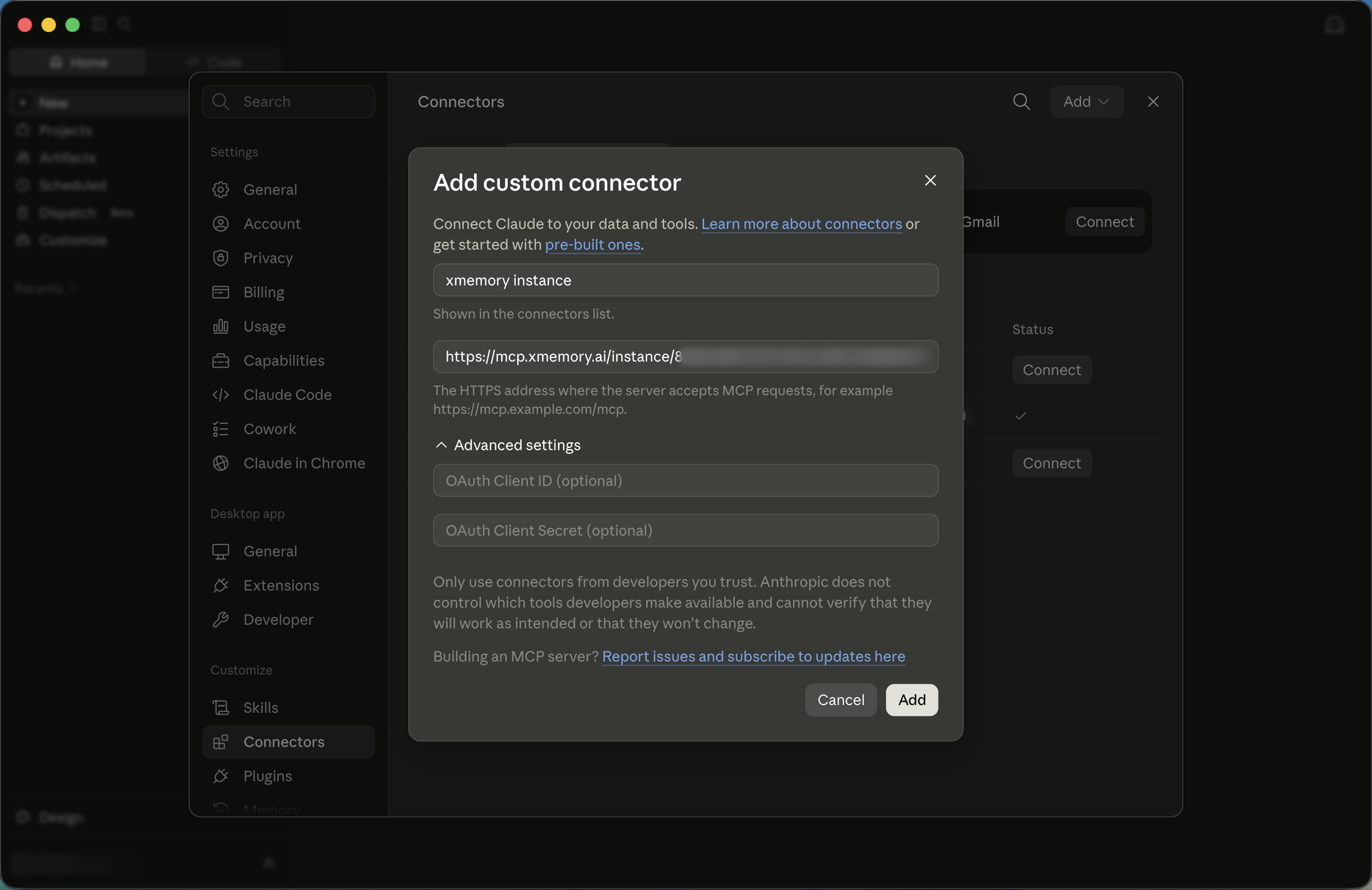1372x890 pixels.
Task: Click the macOS yellow minimize button
Action: (x=48, y=25)
